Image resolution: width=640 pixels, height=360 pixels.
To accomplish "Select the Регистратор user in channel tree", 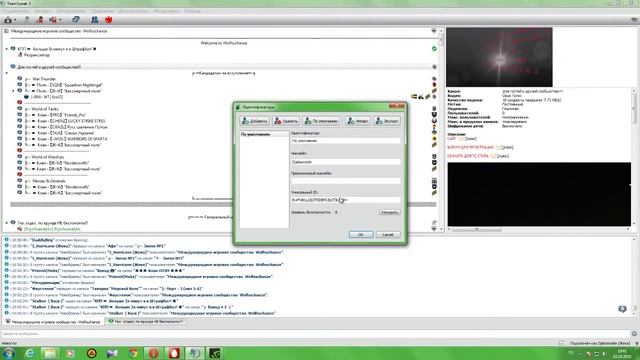I will tap(33, 55).
